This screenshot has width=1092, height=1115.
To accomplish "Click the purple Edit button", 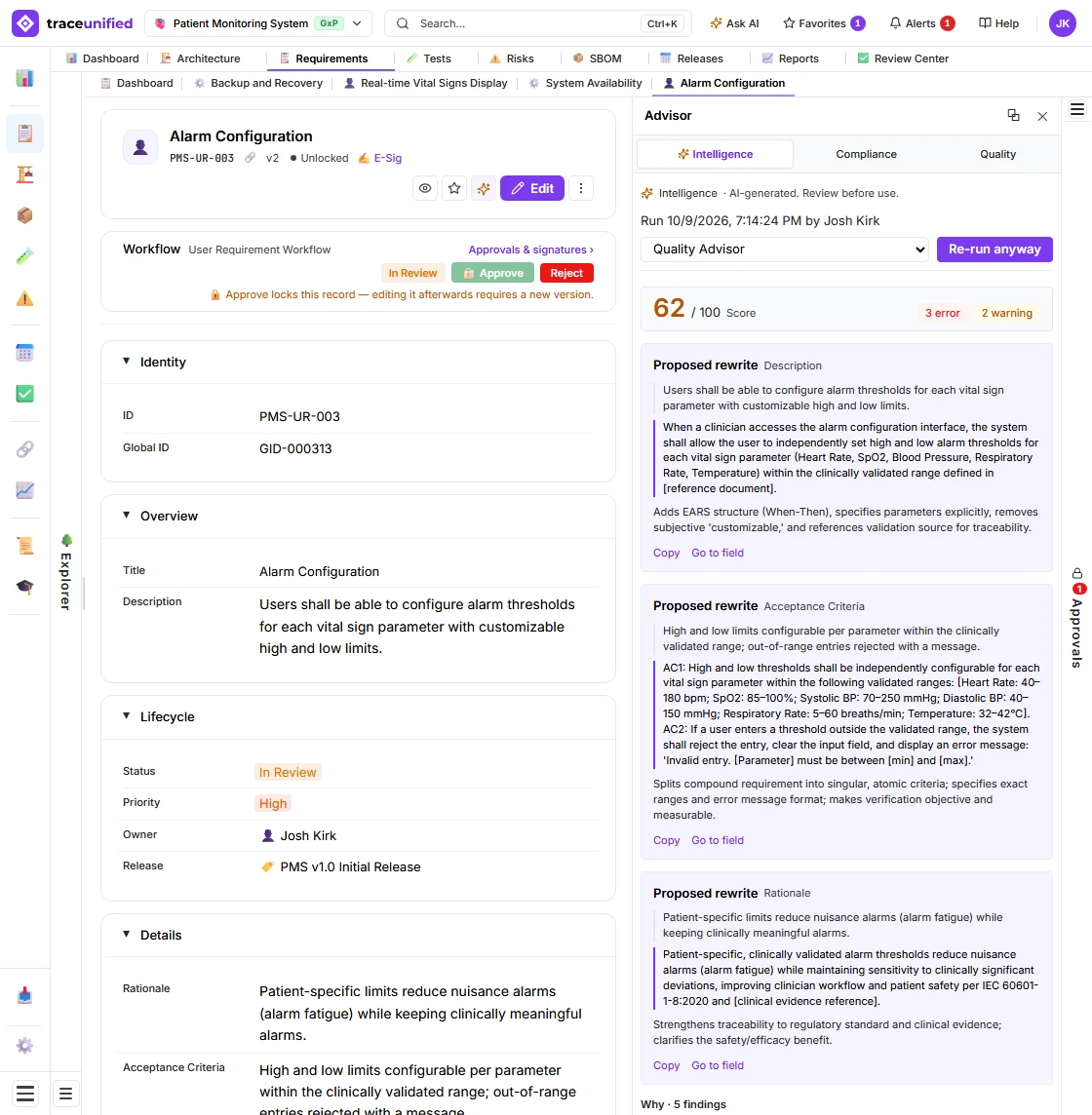I will pyautogui.click(x=532, y=188).
